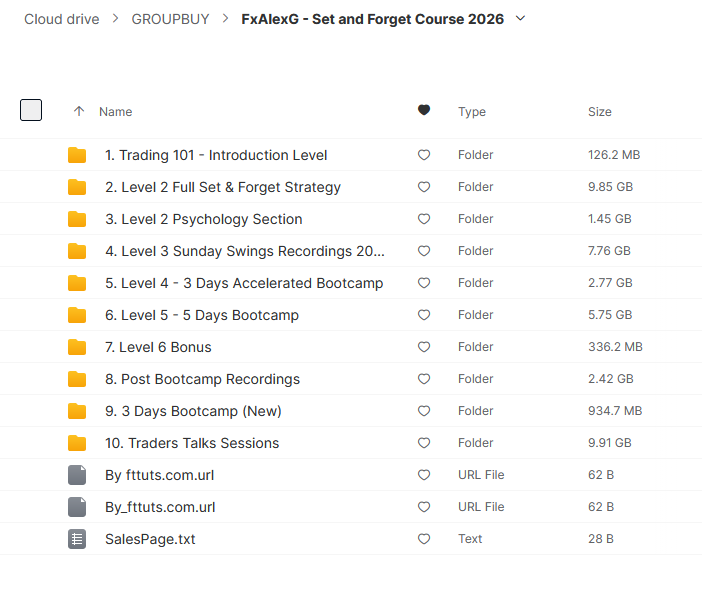Click folder icon of 3. Level 2 Psychology Section
The image size is (702, 605).
[x=77, y=219]
